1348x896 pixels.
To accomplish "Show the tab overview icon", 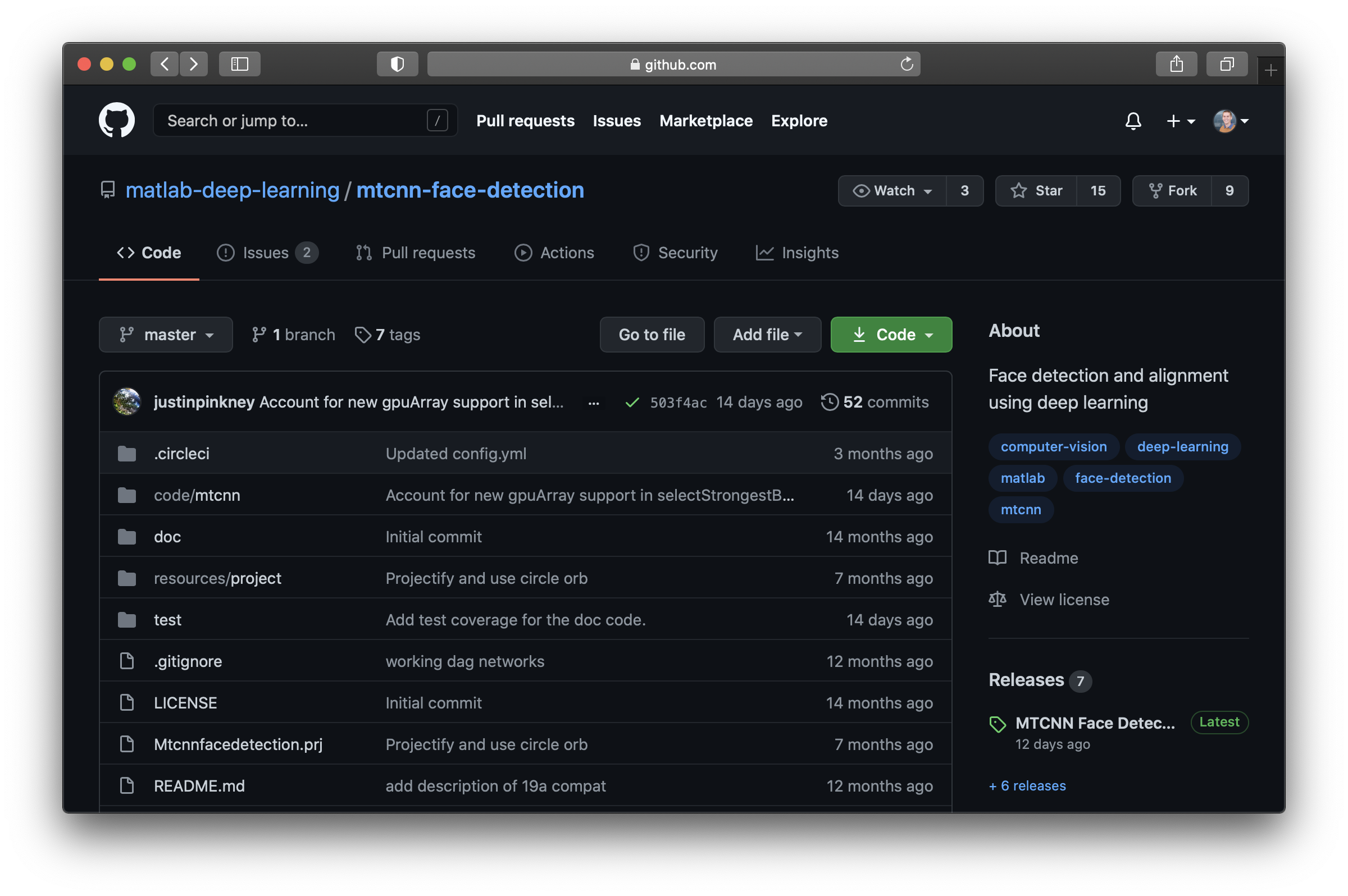I will pyautogui.click(x=1226, y=64).
